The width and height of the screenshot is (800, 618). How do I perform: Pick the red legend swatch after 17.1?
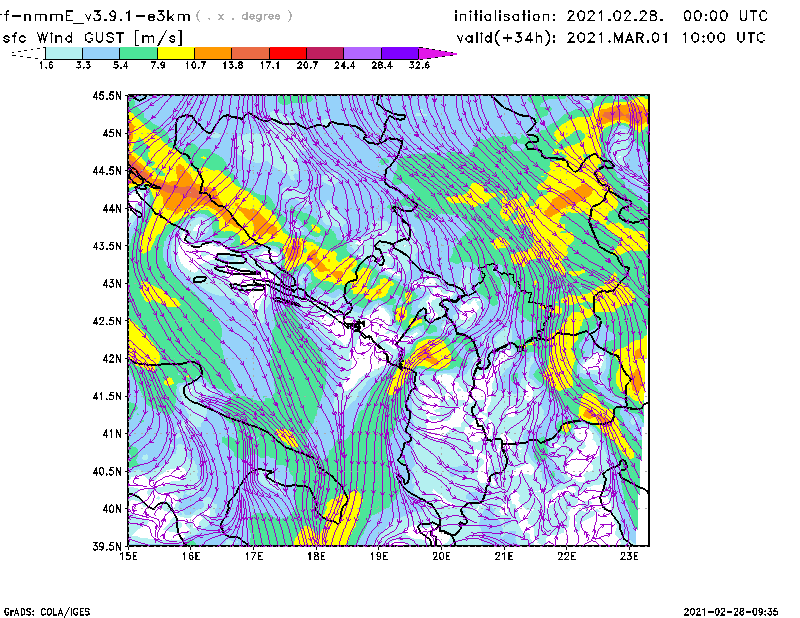(x=288, y=53)
